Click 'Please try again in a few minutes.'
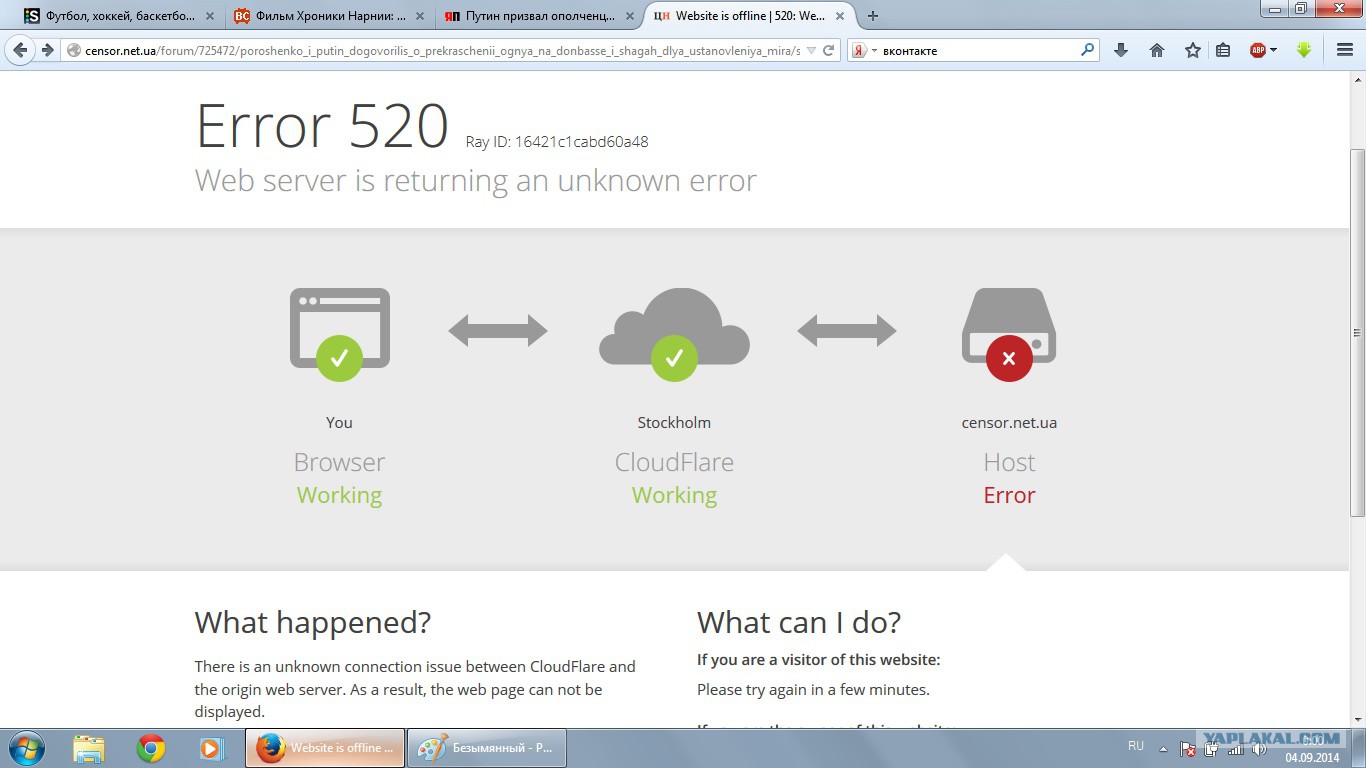The width and height of the screenshot is (1366, 768). coord(813,689)
